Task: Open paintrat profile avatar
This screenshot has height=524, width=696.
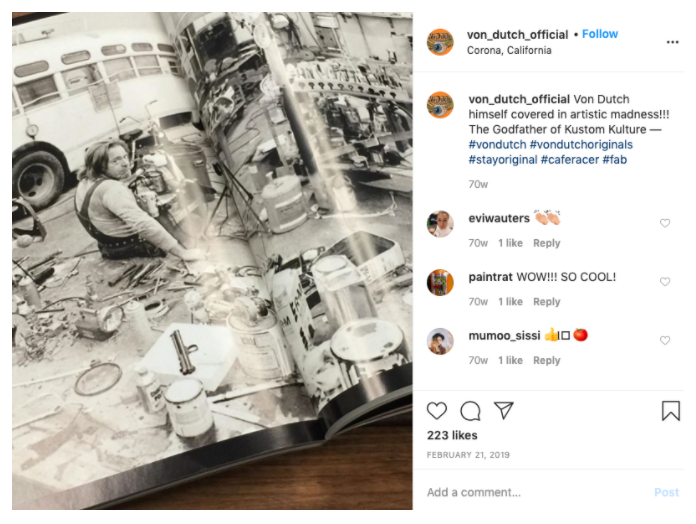Action: (x=440, y=283)
